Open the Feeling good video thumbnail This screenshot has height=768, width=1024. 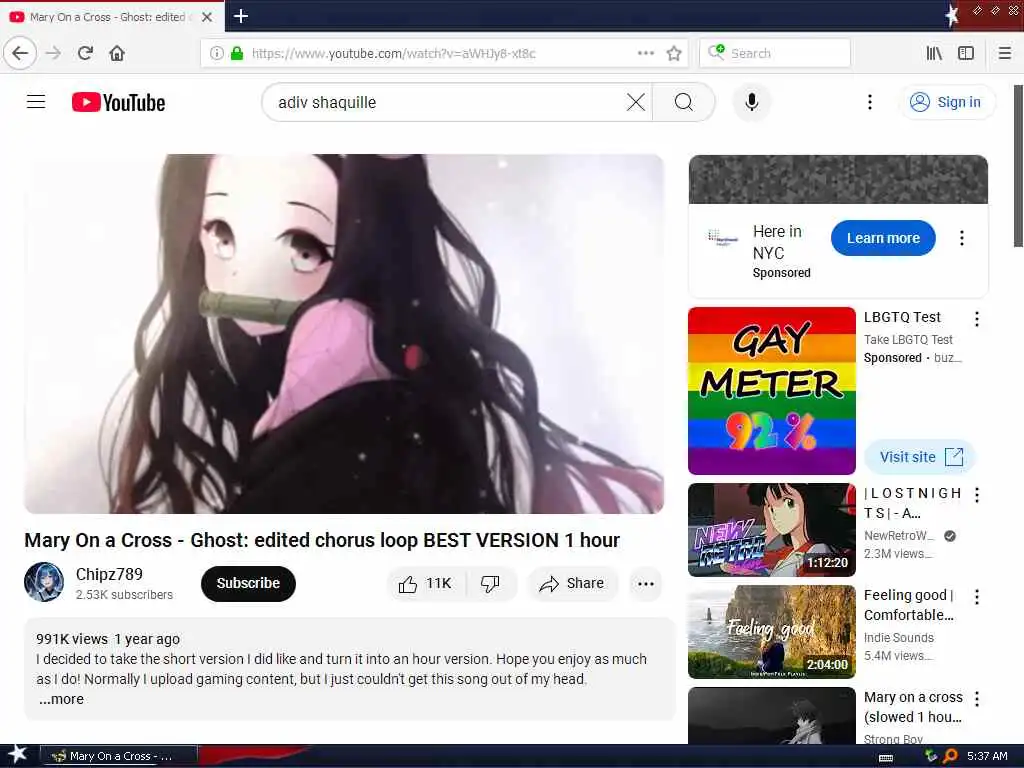771,632
